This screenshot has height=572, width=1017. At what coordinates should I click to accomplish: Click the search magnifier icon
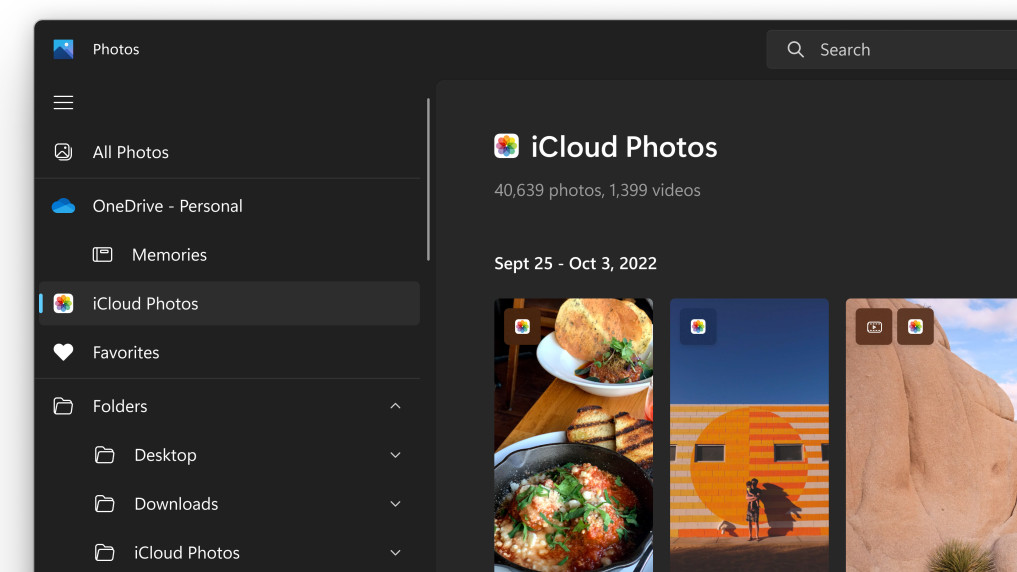click(795, 49)
